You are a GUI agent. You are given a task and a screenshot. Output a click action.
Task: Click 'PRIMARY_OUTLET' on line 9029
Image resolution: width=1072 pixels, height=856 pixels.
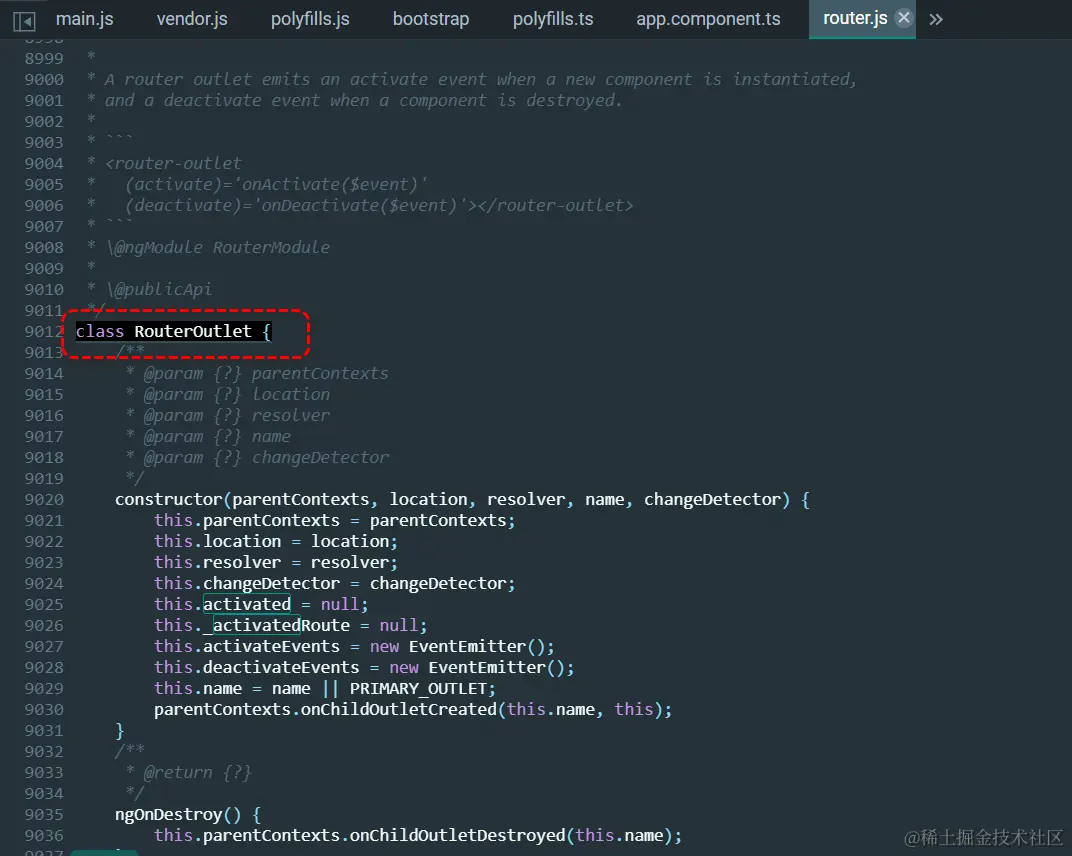click(x=418, y=688)
